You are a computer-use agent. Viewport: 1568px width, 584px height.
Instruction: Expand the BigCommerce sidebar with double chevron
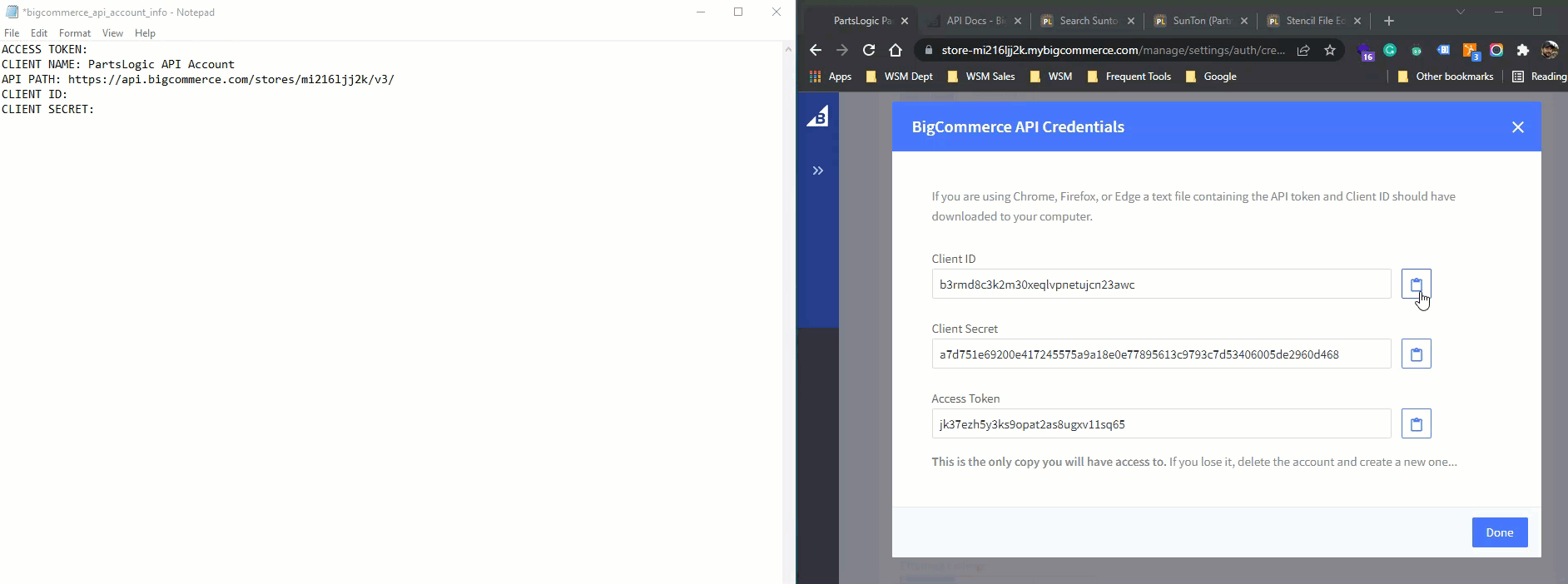[817, 171]
